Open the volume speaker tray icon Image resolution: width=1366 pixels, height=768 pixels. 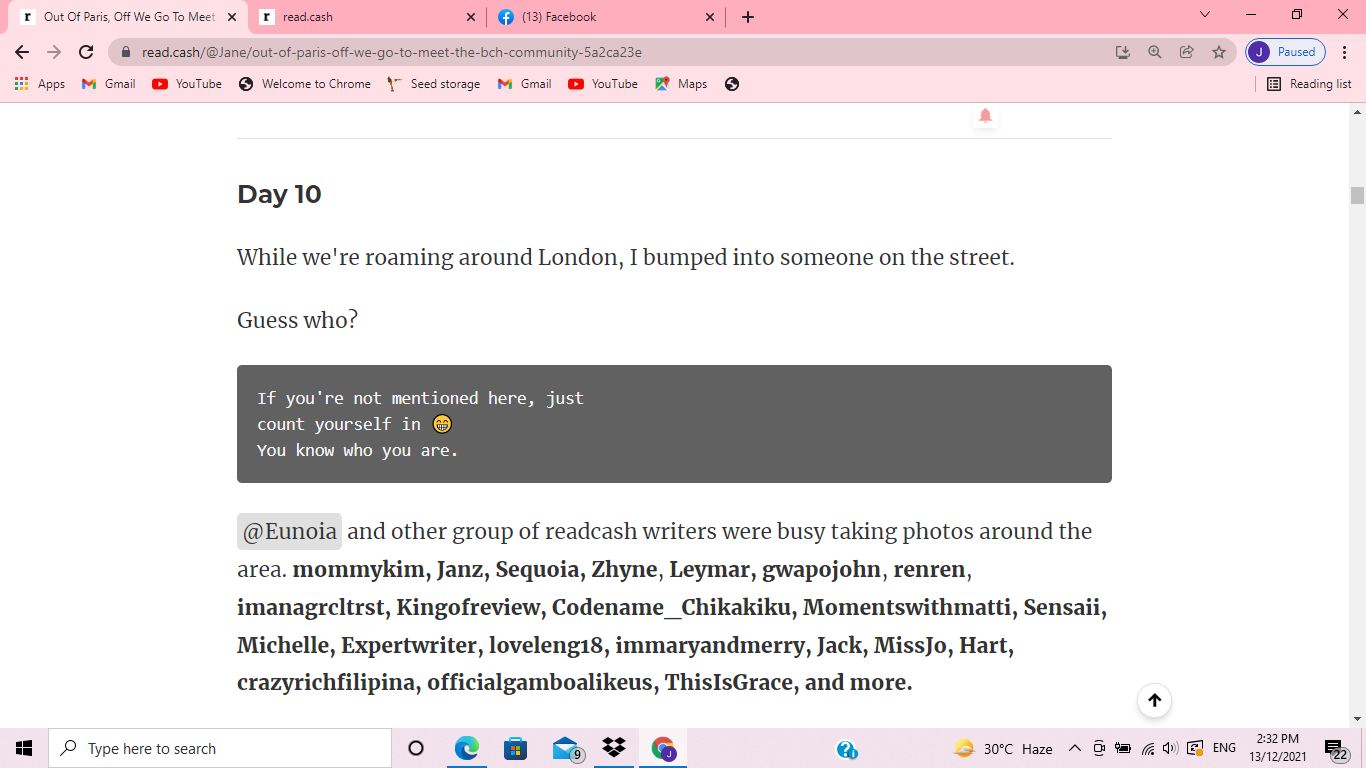point(1171,748)
